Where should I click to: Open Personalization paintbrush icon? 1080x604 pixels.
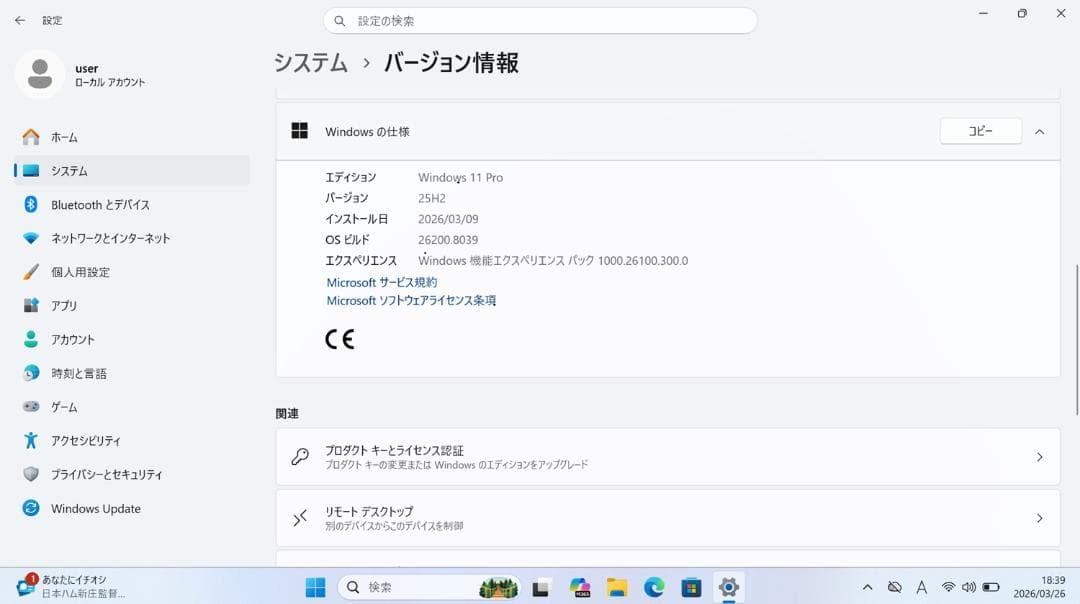(31, 272)
